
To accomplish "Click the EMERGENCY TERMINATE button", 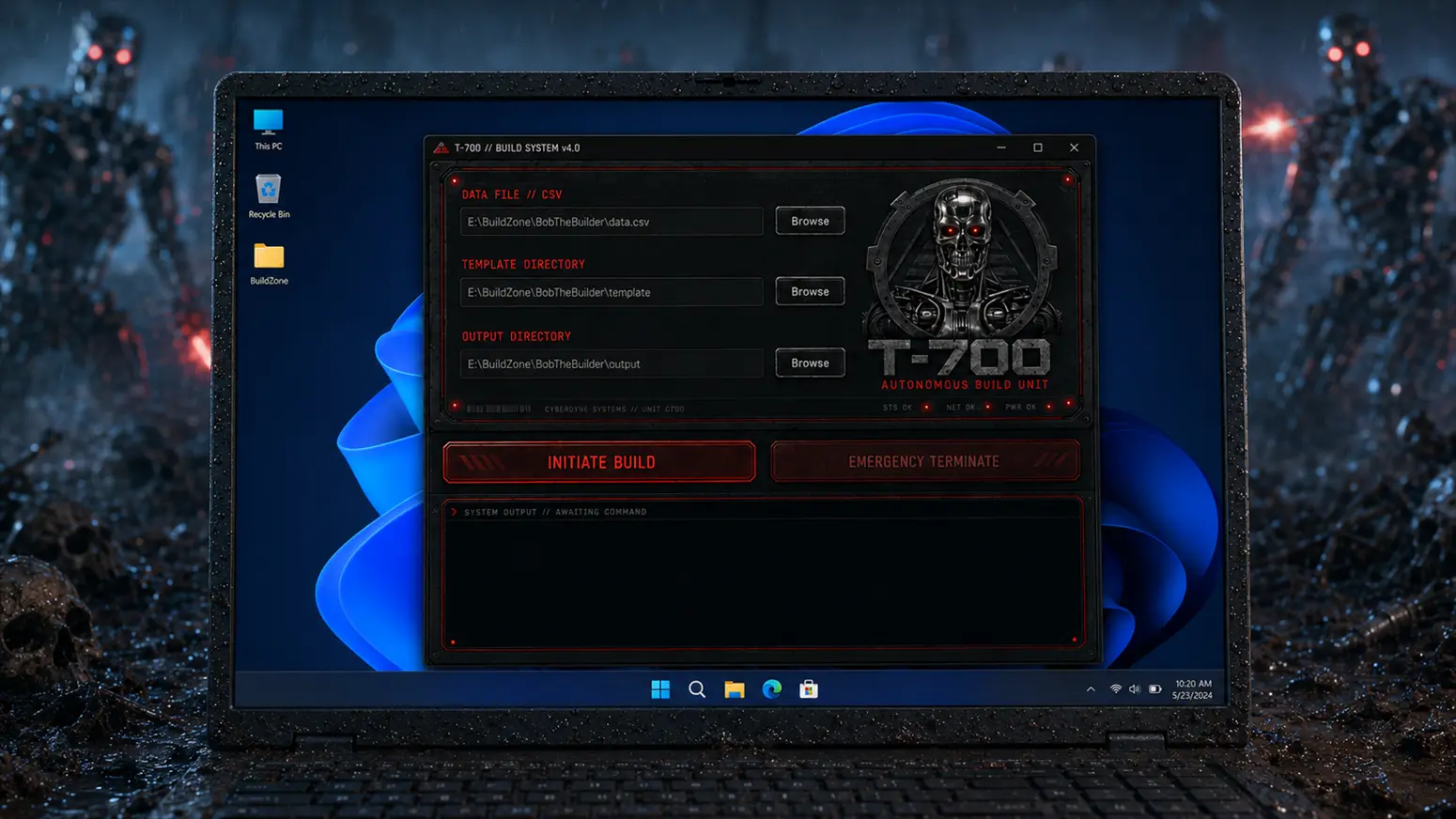I will [x=925, y=461].
